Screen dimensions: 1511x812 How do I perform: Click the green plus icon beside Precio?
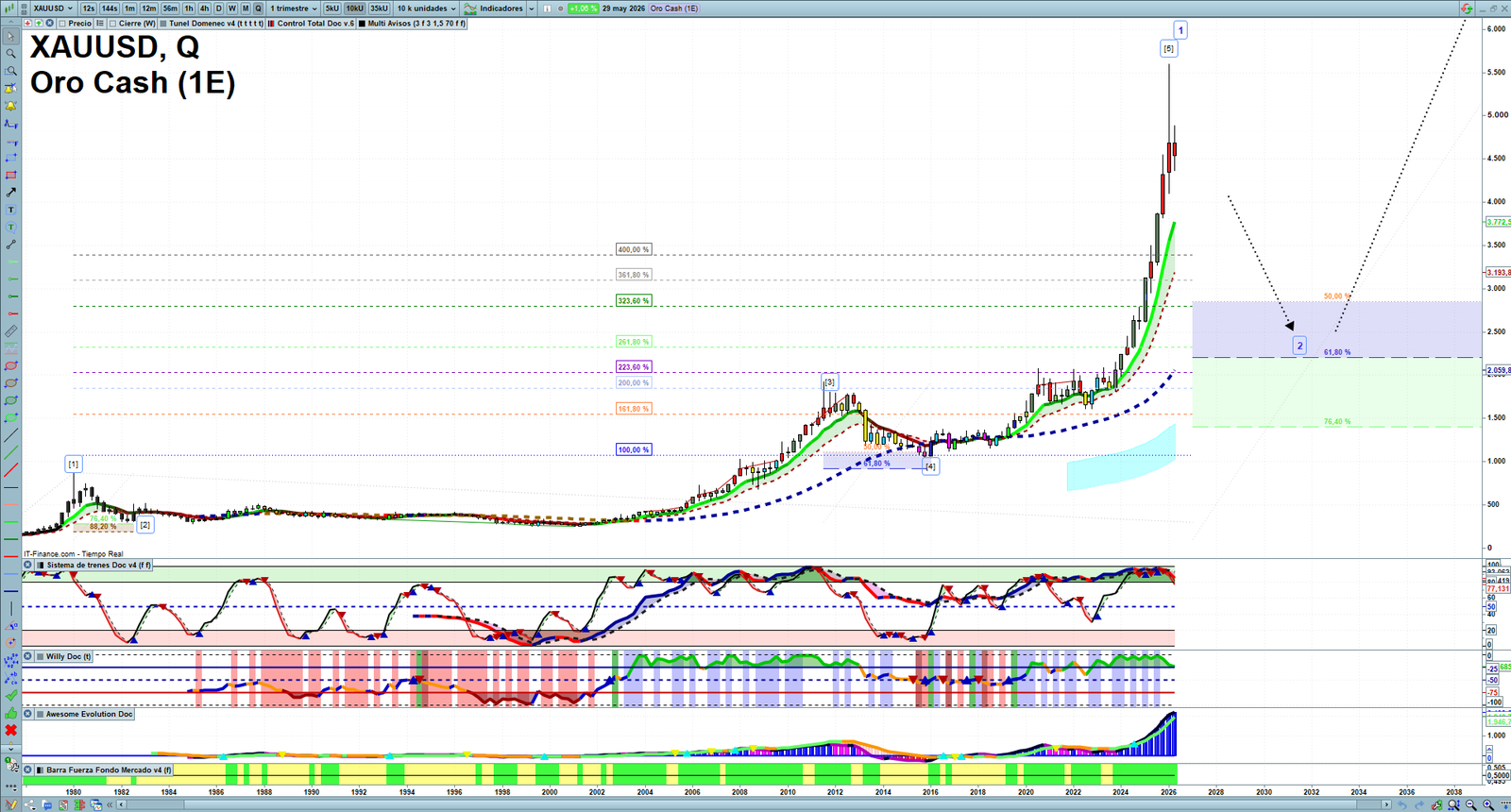click(x=39, y=23)
